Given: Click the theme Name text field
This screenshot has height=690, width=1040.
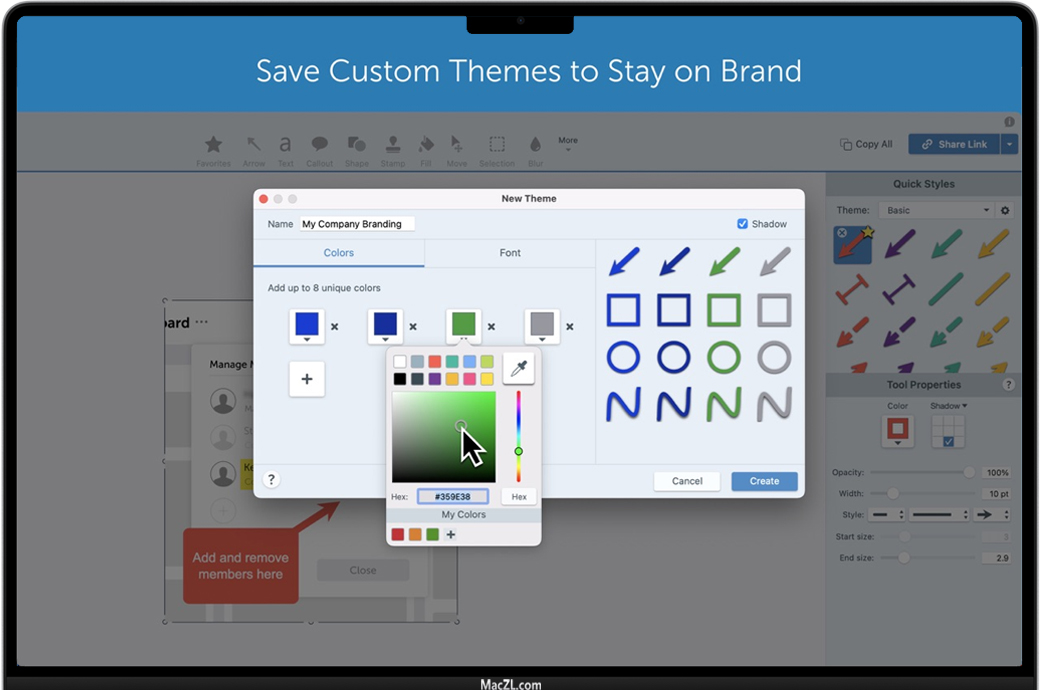Looking at the screenshot, I should (x=357, y=224).
